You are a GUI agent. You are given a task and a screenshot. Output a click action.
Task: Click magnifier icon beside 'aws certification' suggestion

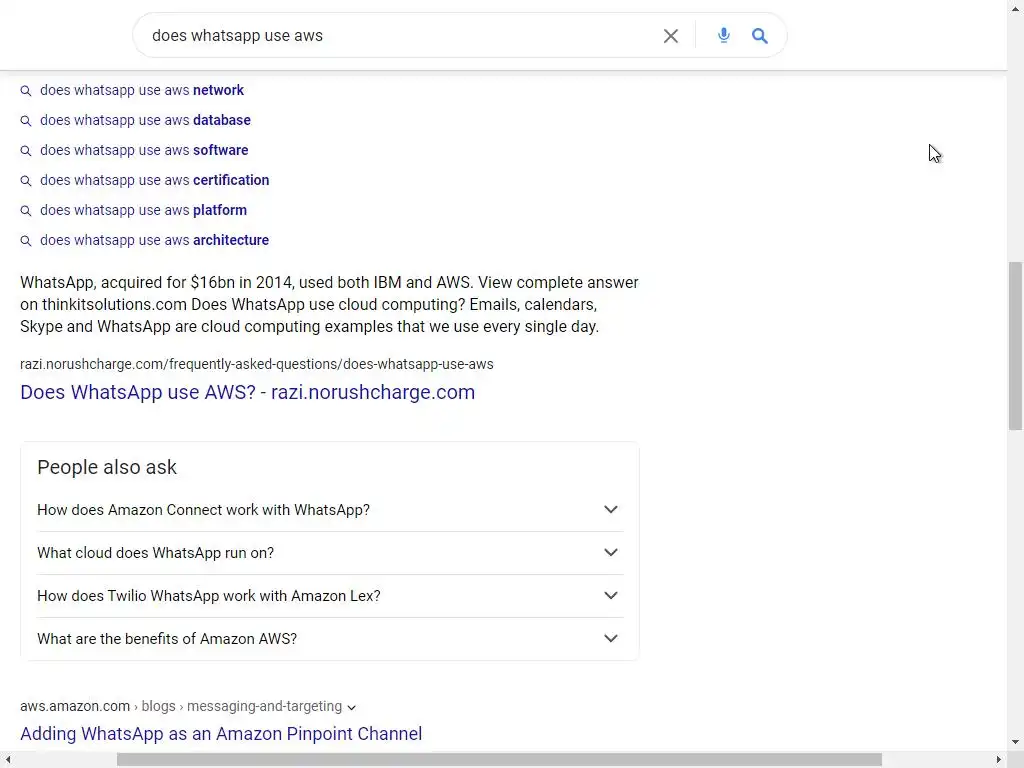pos(25,181)
